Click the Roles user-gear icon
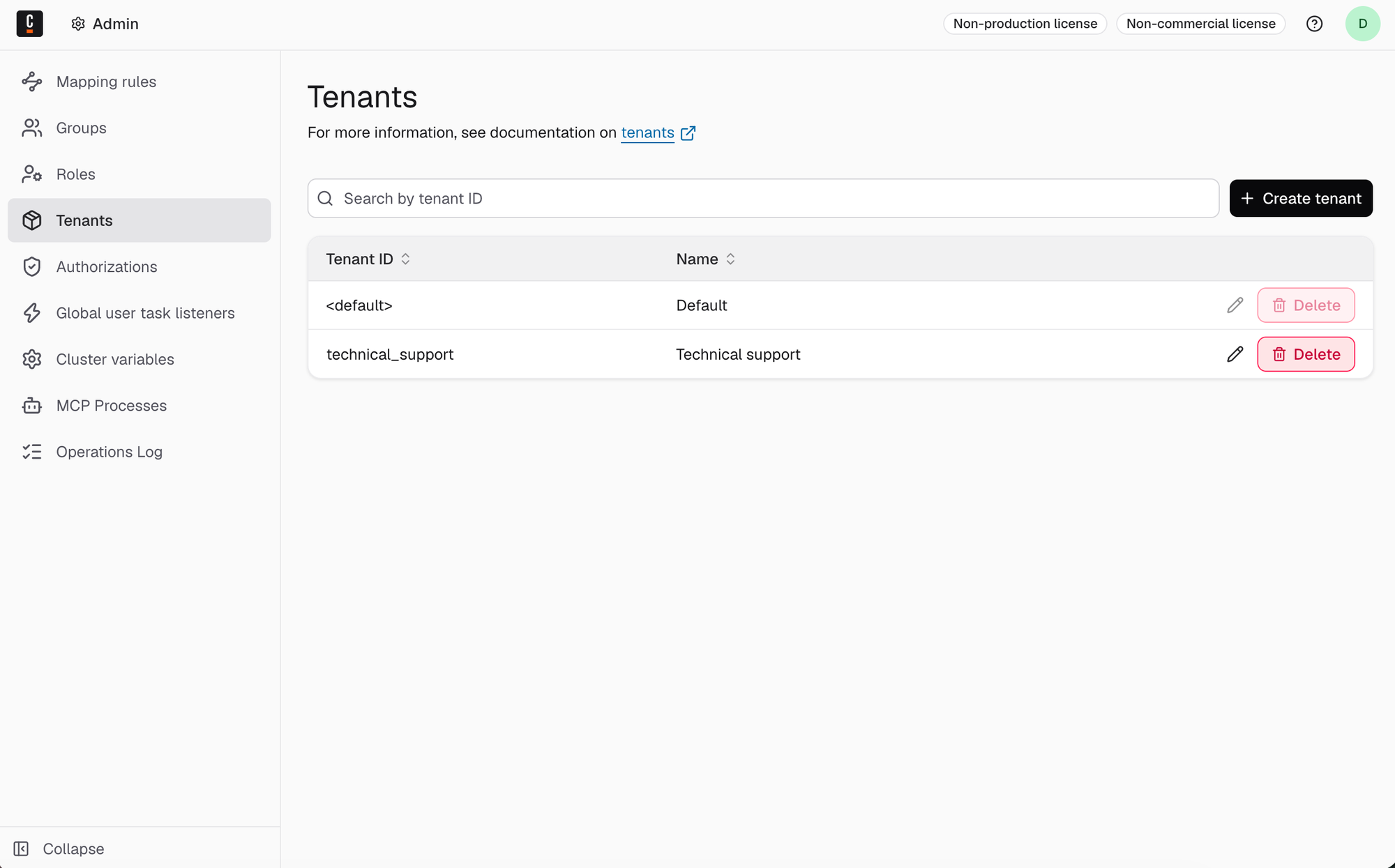Screen dimensions: 1395x868 pos(32,174)
